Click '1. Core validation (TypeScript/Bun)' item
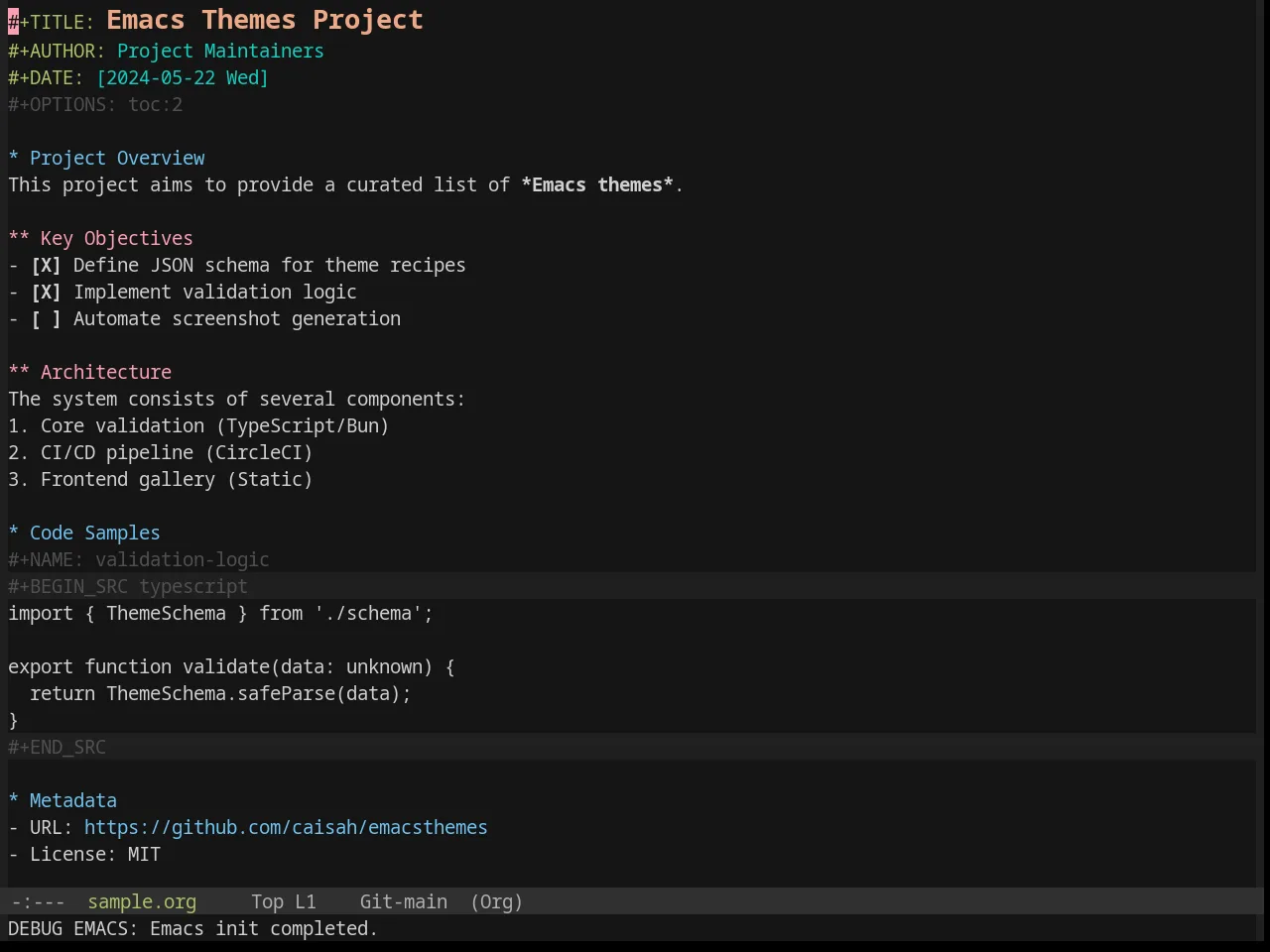This screenshot has width=1270, height=952. 198,426
